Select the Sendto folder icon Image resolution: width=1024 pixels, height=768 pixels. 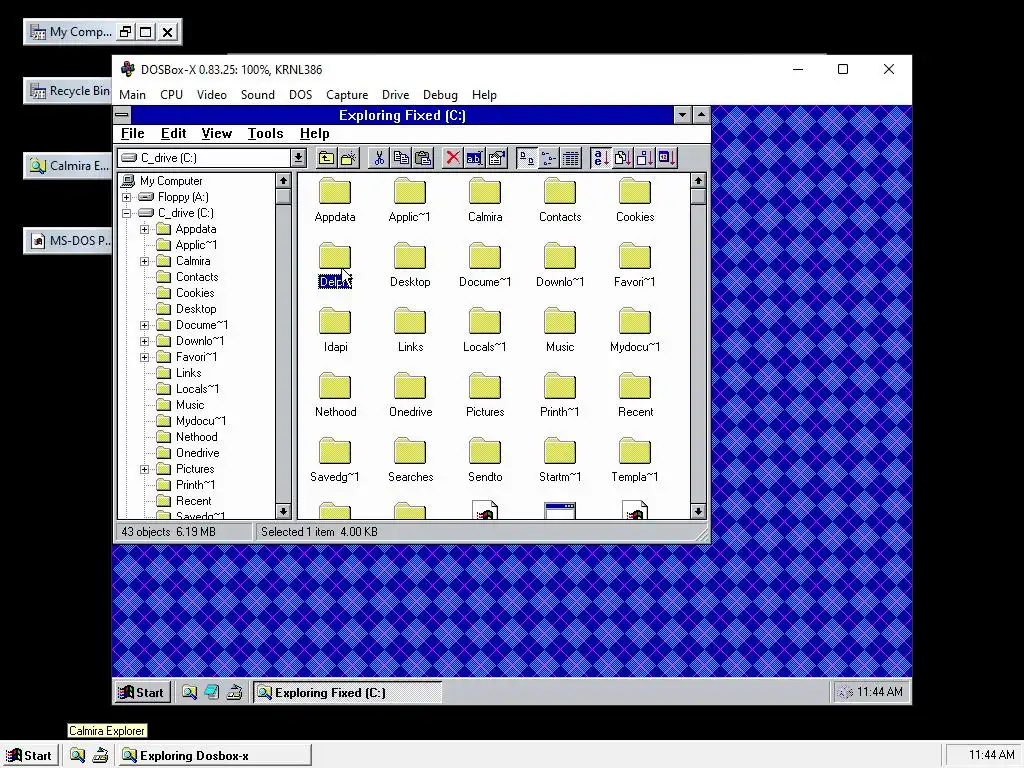click(x=485, y=451)
